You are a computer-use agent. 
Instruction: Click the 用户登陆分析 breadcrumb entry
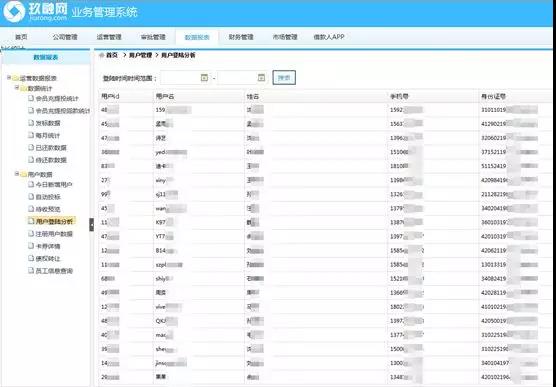pyautogui.click(x=178, y=55)
